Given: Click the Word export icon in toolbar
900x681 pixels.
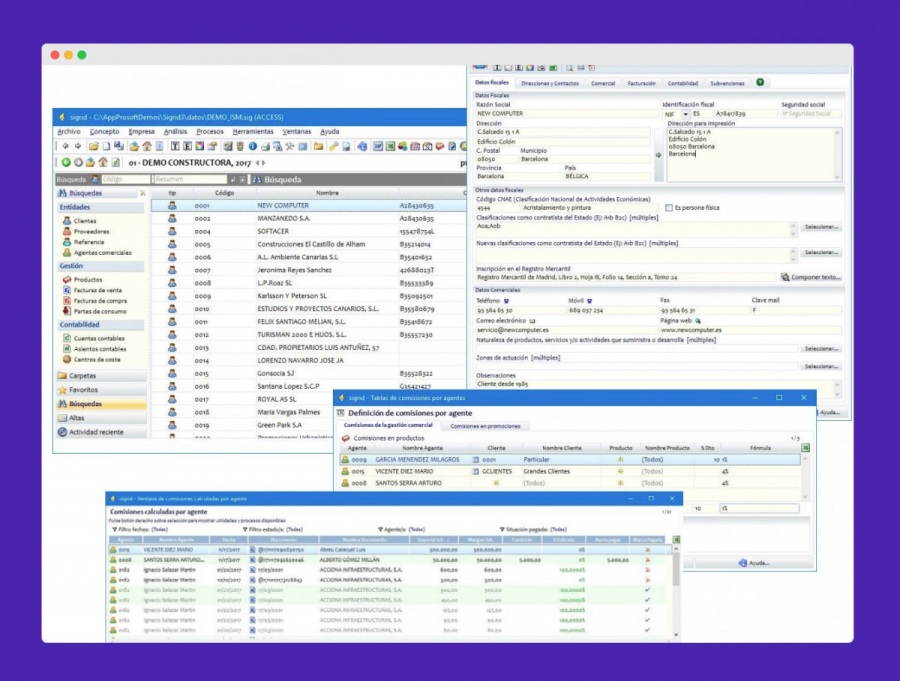Looking at the screenshot, I should (x=378, y=146).
